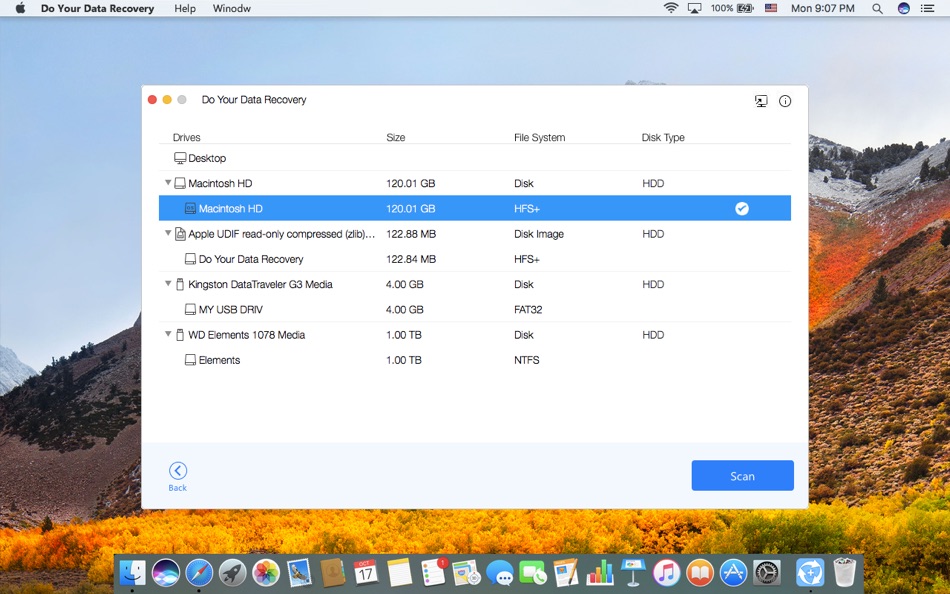The width and height of the screenshot is (950, 594).
Task: Click the Siri icon in menu bar
Action: coord(903,8)
